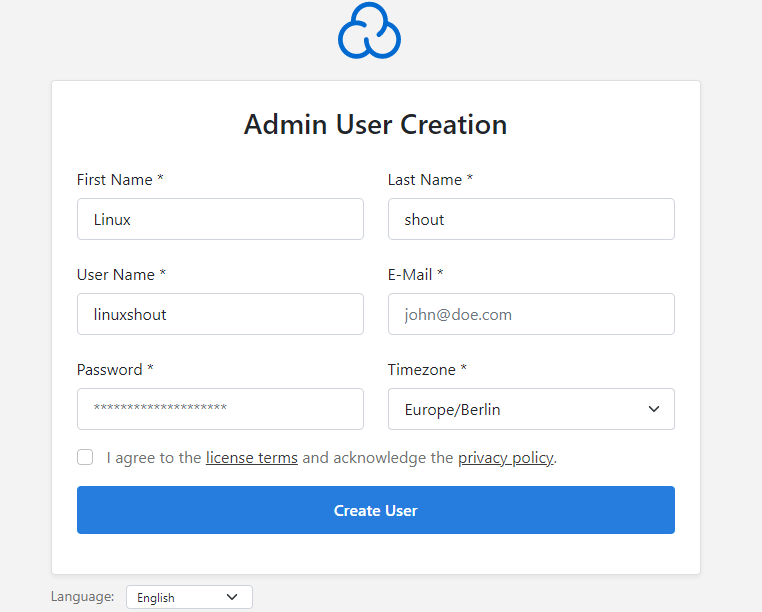Click the English language selector

tap(189, 597)
